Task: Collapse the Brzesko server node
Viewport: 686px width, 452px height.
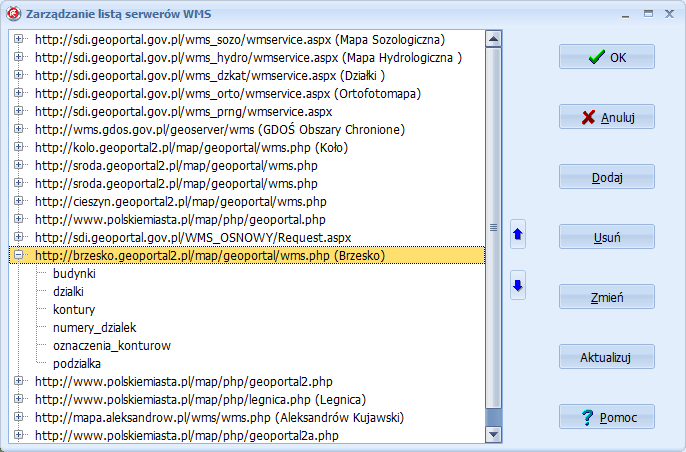Action: [x=18, y=255]
